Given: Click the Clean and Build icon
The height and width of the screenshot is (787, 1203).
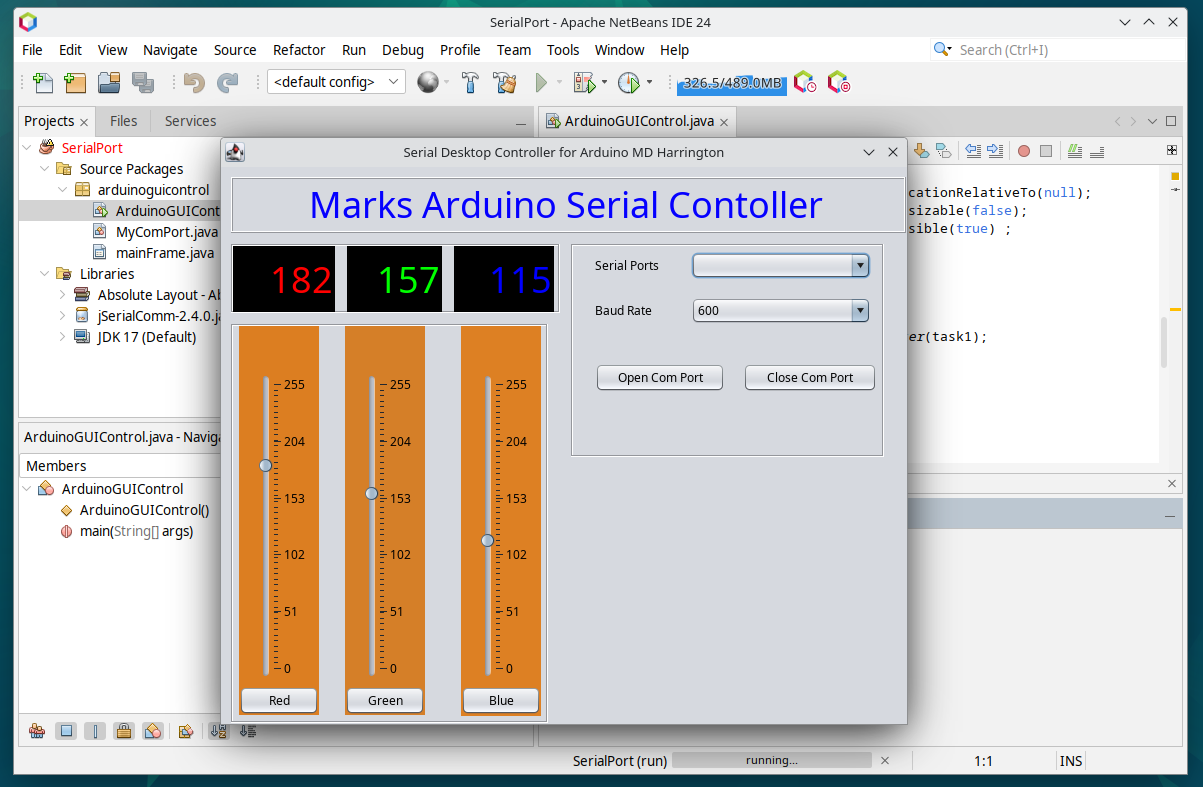Looking at the screenshot, I should (x=505, y=83).
